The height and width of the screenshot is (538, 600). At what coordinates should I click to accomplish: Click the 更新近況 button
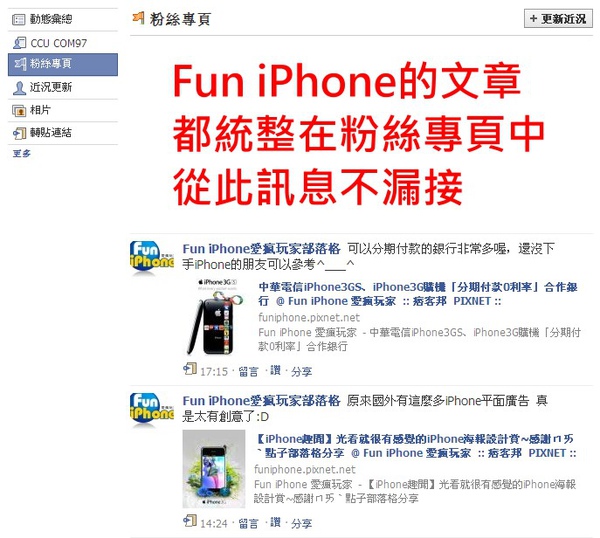(558, 19)
